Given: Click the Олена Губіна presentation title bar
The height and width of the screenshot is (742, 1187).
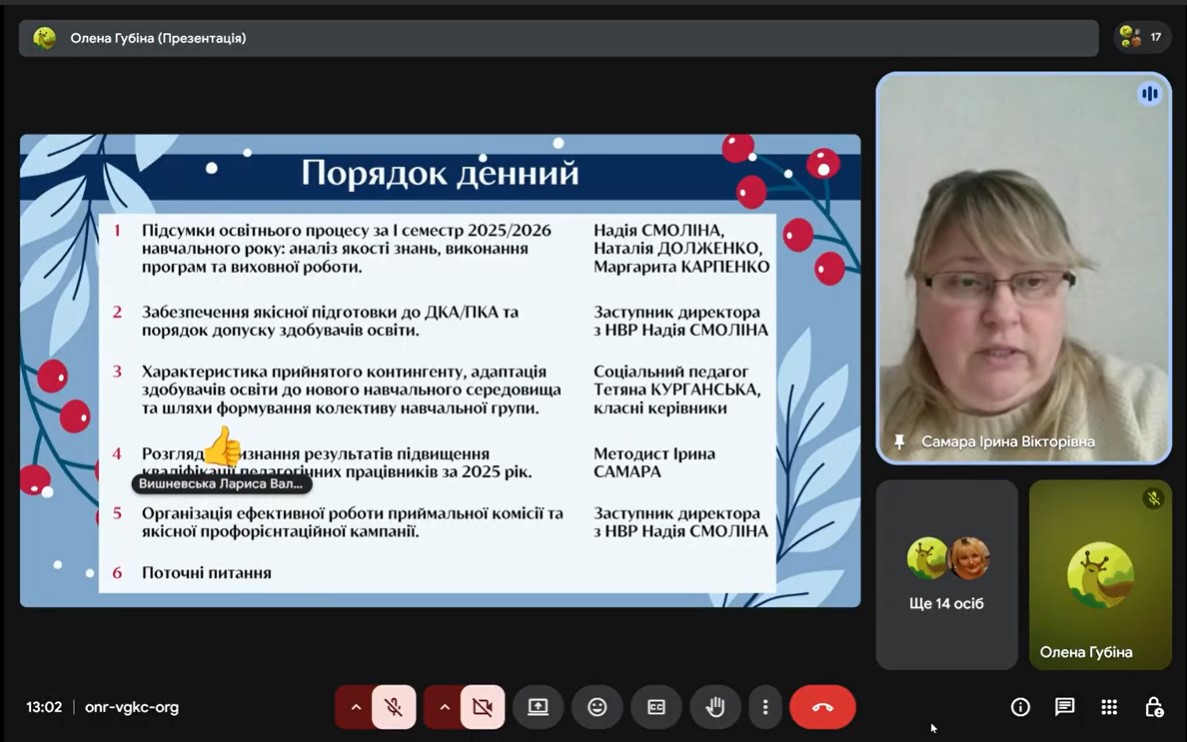Looking at the screenshot, I should [x=558, y=38].
